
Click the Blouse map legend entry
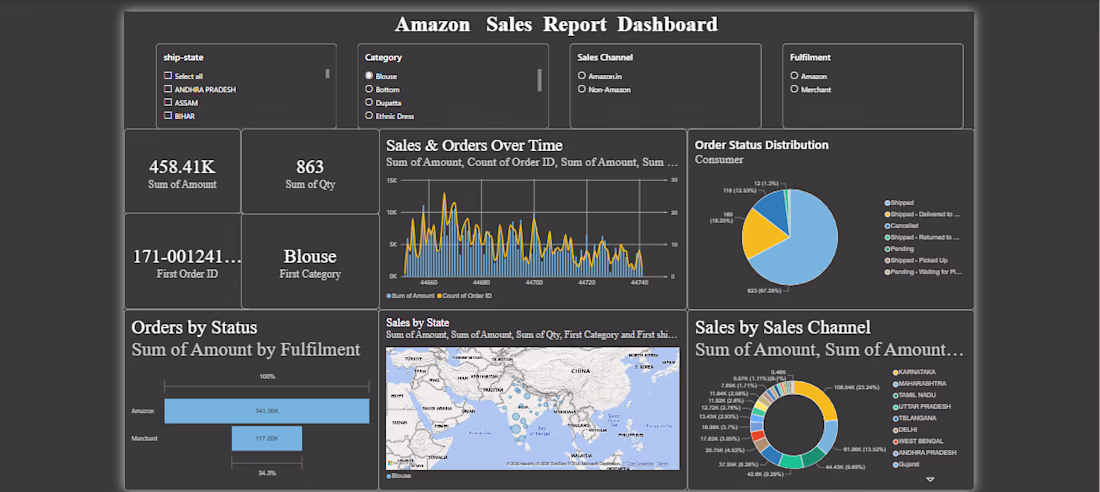pyautogui.click(x=398, y=476)
